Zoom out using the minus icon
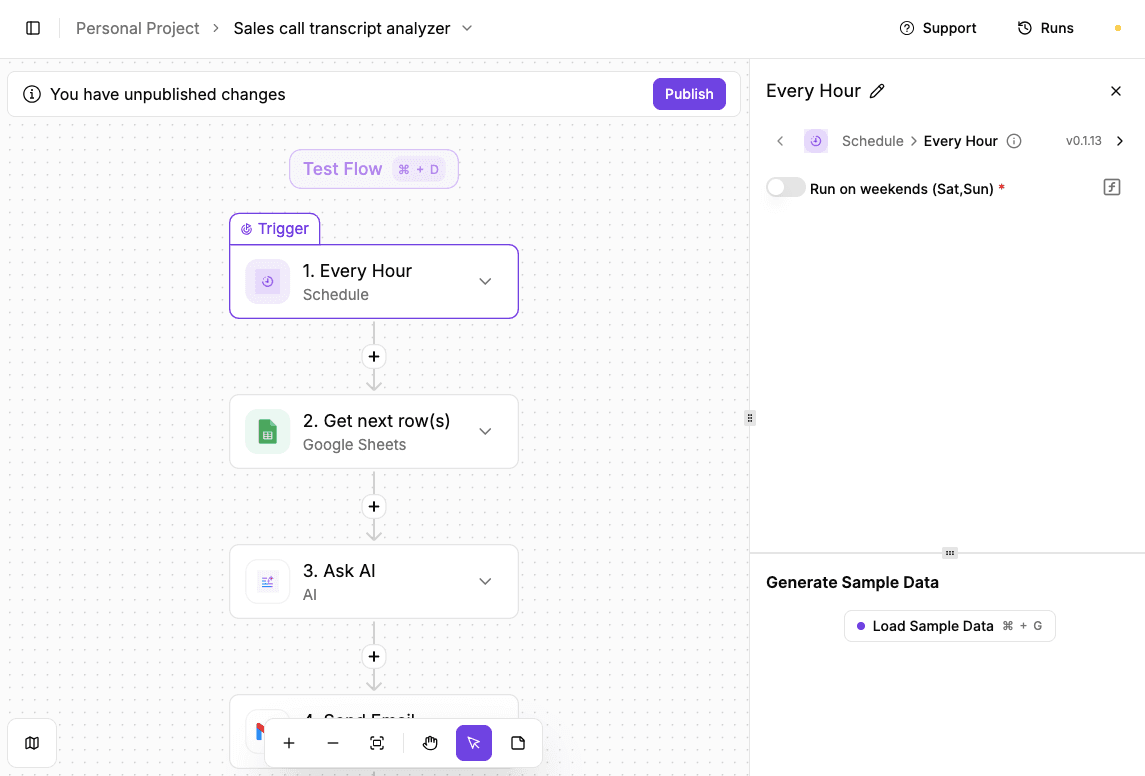This screenshot has height=776, width=1145. click(x=333, y=743)
